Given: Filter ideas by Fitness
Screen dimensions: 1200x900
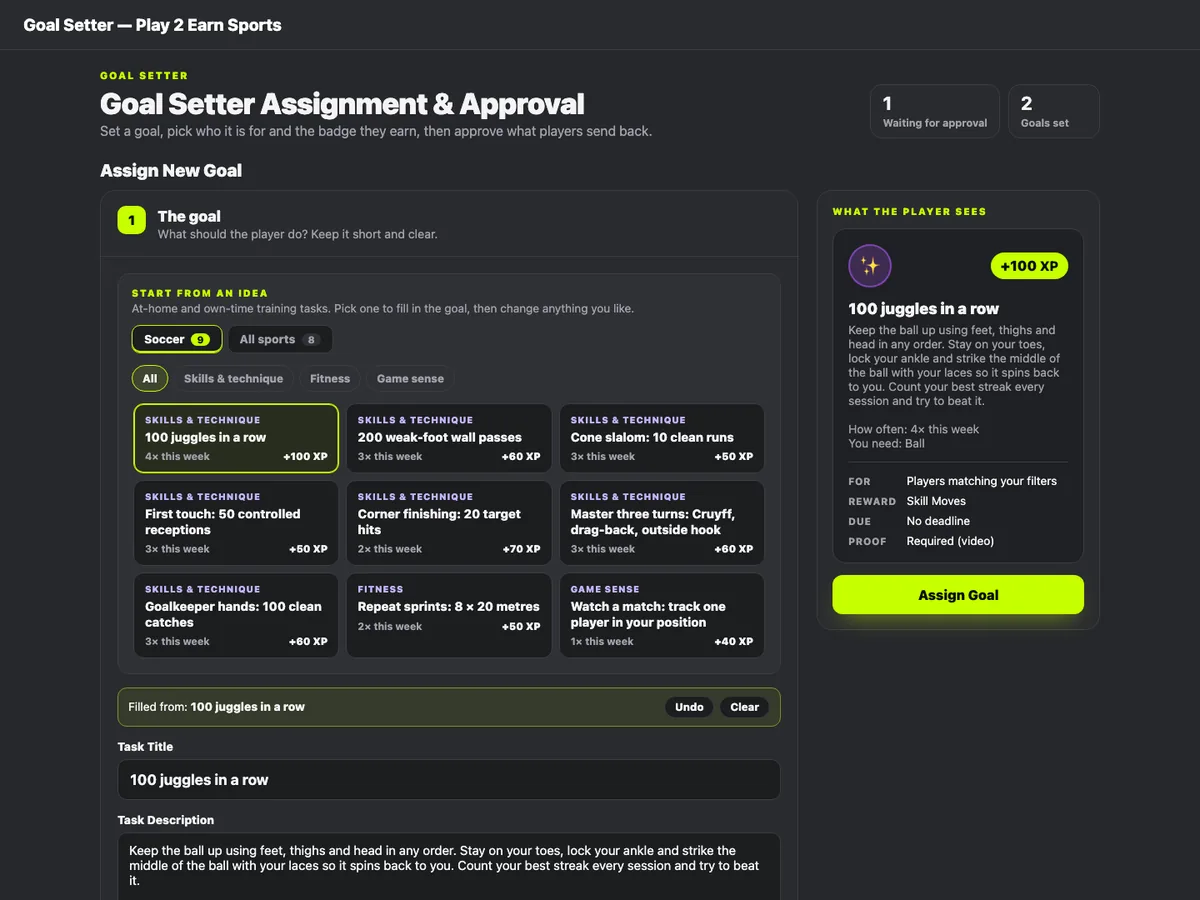Looking at the screenshot, I should 330,379.
